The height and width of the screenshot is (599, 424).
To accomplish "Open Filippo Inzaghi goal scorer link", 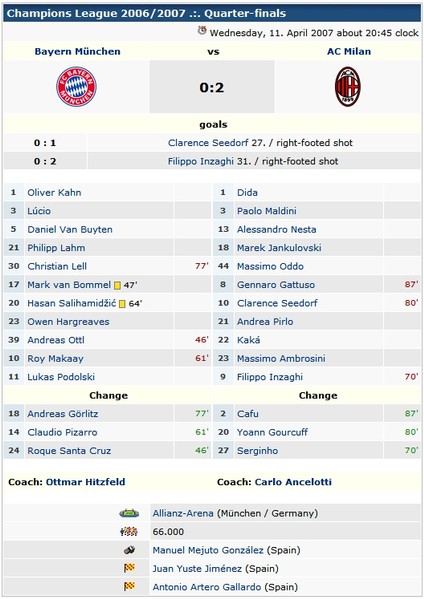I will point(201,161).
